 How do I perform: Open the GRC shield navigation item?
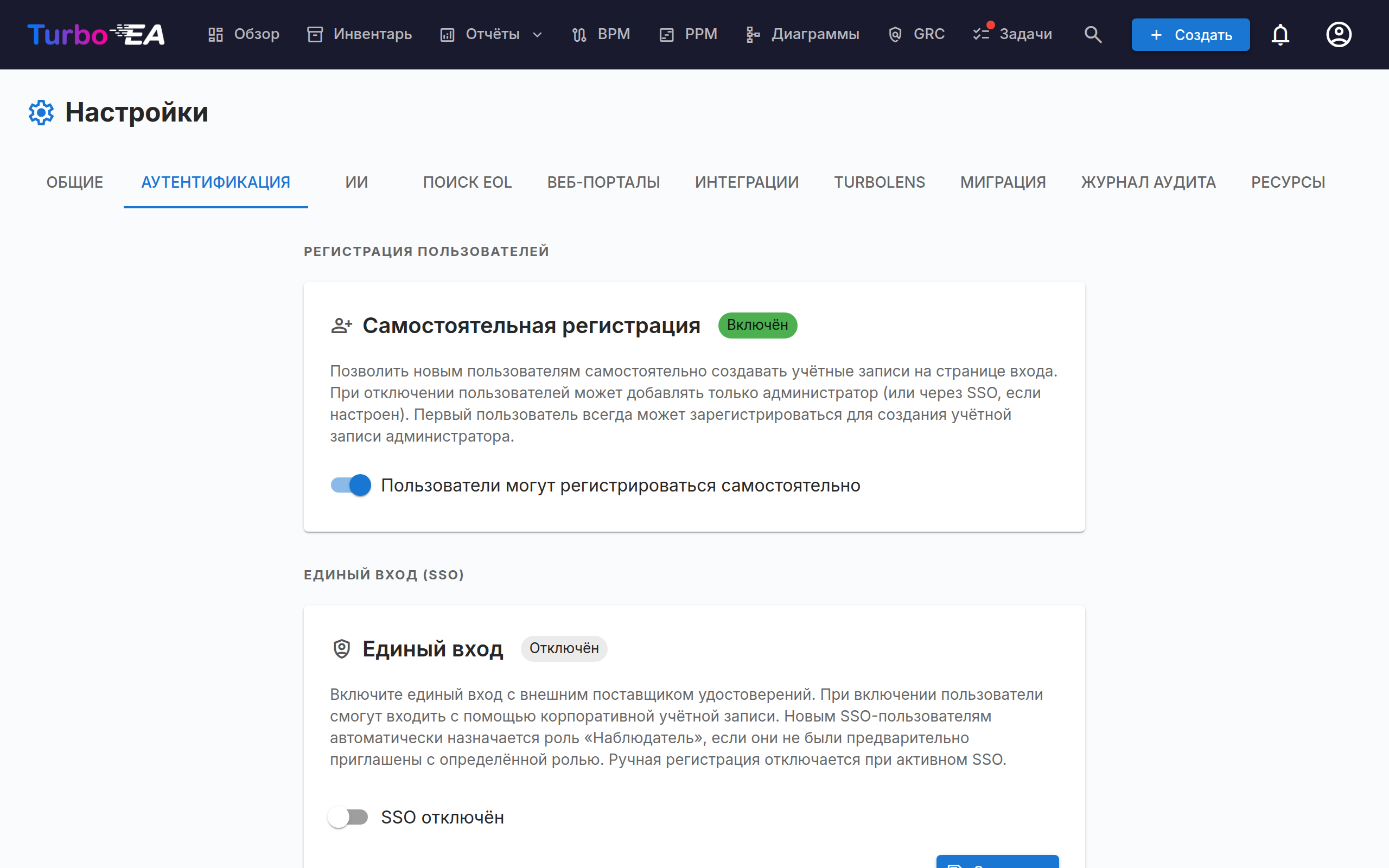[916, 34]
